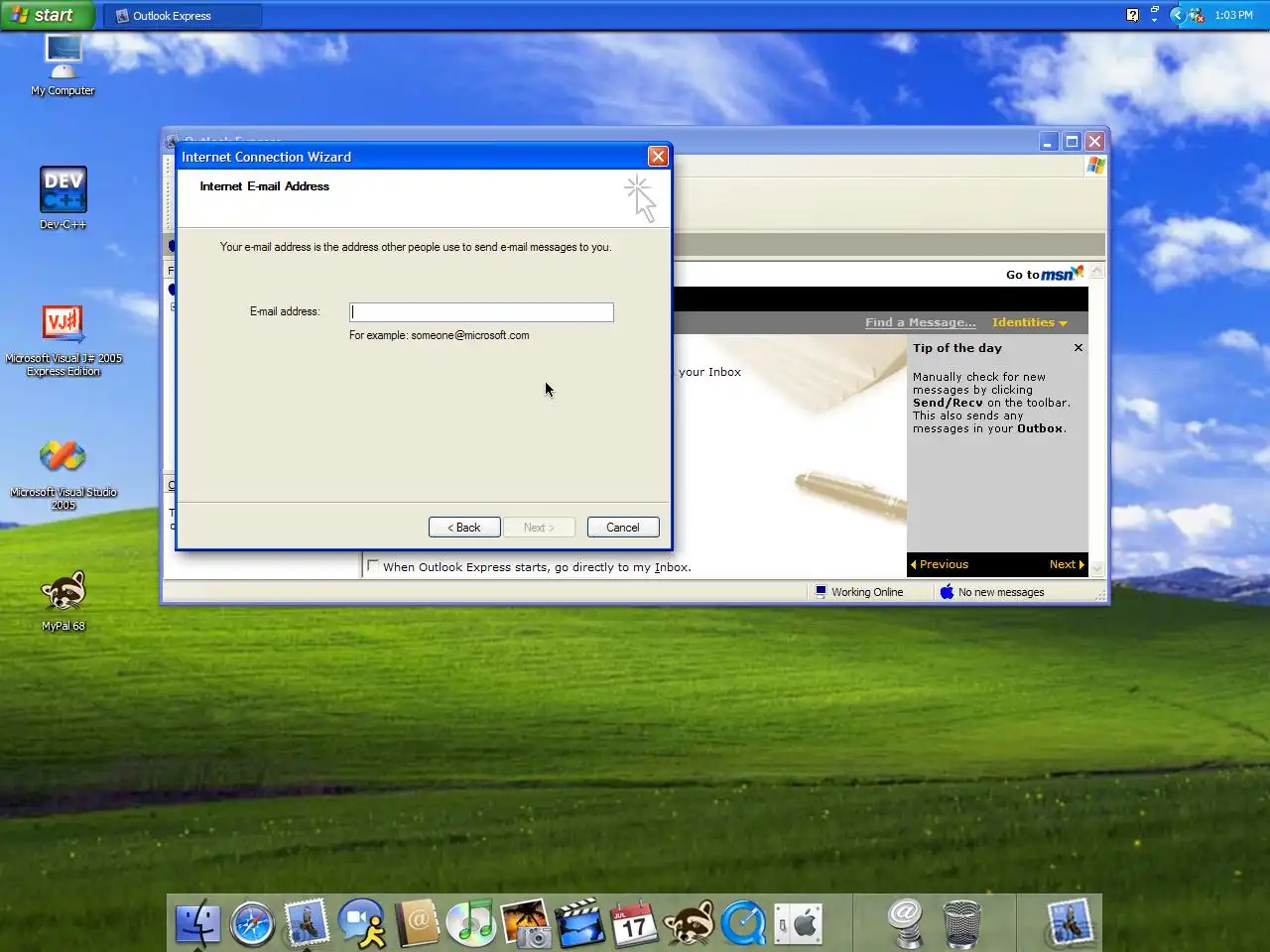The height and width of the screenshot is (952, 1270).
Task: Open the Mail stamp icon next to Safari
Action: pyautogui.click(x=307, y=923)
